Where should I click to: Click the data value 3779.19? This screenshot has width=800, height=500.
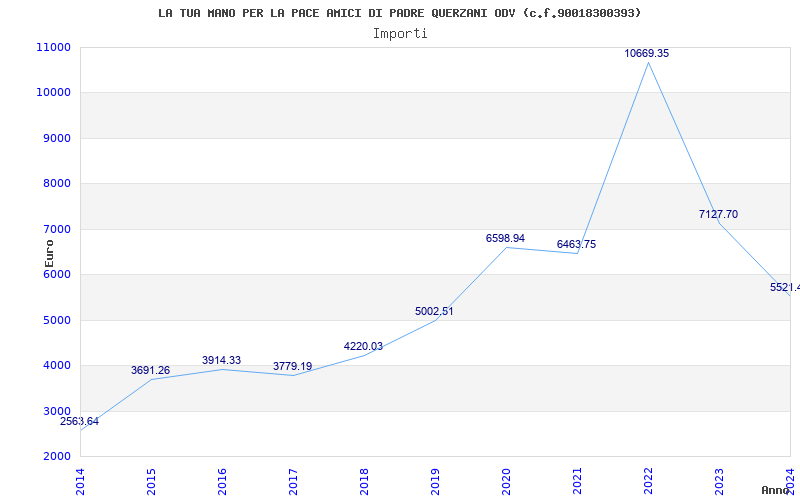(292, 367)
